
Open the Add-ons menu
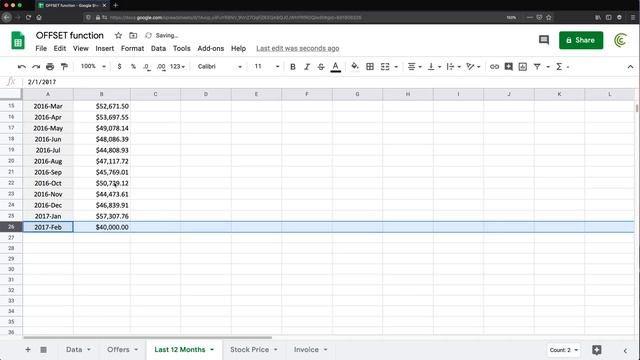211,48
